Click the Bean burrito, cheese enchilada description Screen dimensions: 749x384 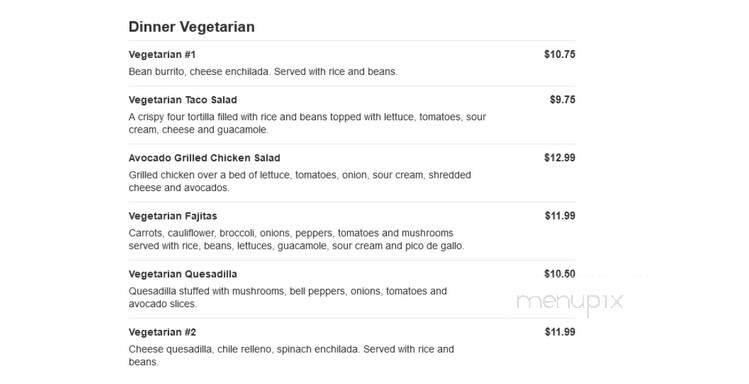(263, 72)
